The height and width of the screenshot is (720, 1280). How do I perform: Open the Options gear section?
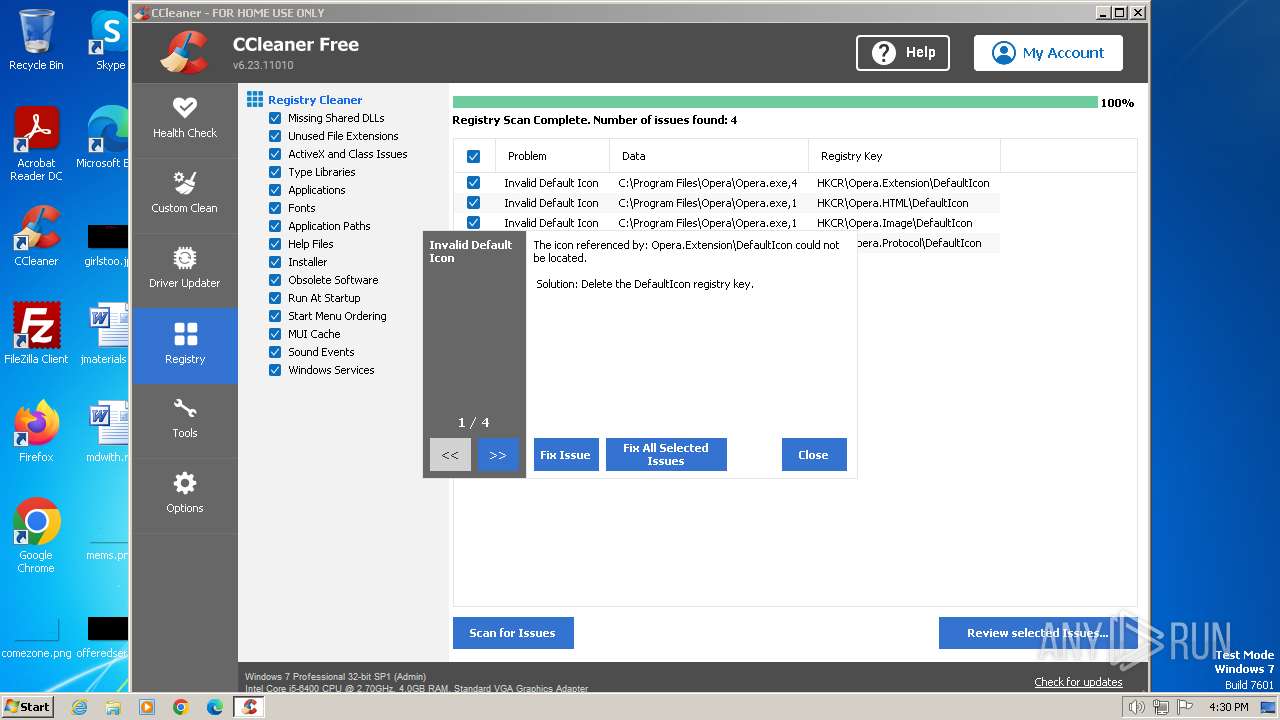tap(185, 495)
